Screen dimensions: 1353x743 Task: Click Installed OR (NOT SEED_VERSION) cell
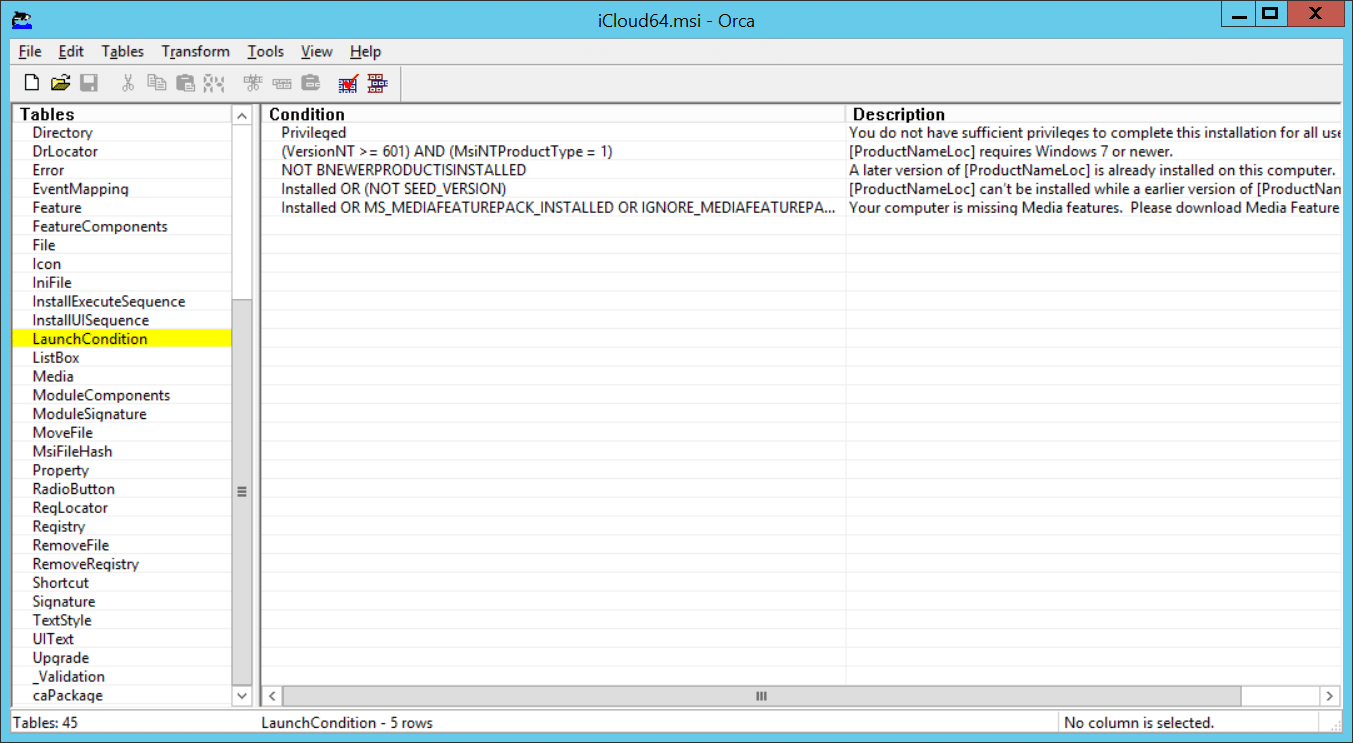point(554,189)
